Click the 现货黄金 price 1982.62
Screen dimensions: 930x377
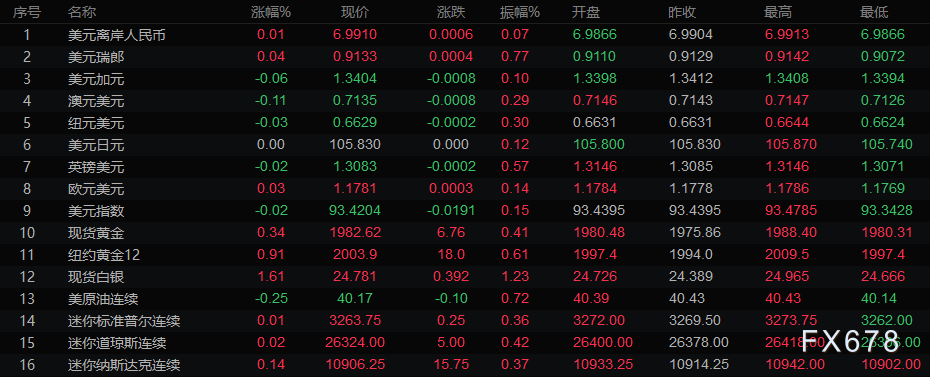coord(355,233)
